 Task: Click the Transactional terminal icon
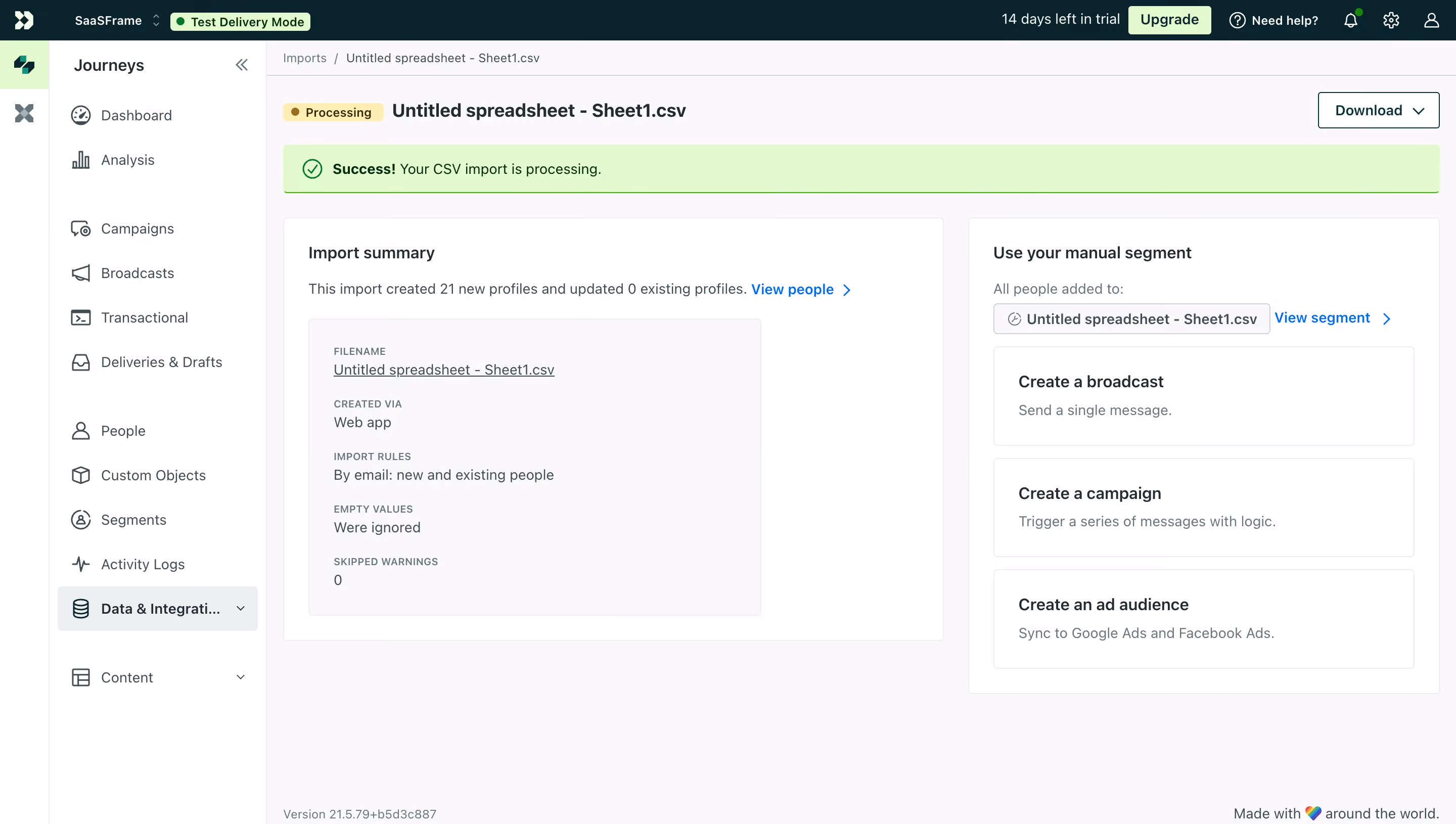pyautogui.click(x=81, y=317)
